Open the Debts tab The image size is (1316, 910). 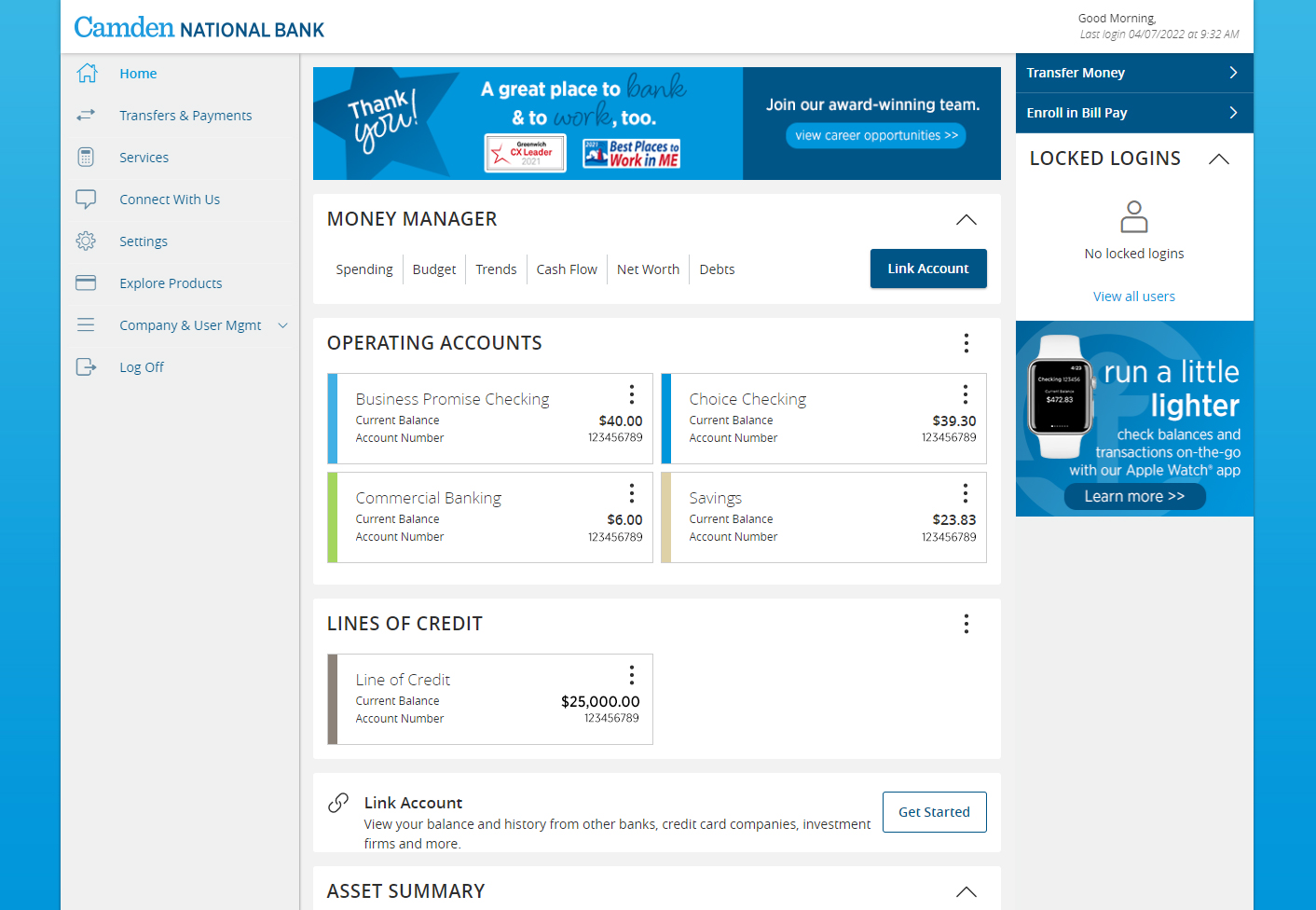718,269
